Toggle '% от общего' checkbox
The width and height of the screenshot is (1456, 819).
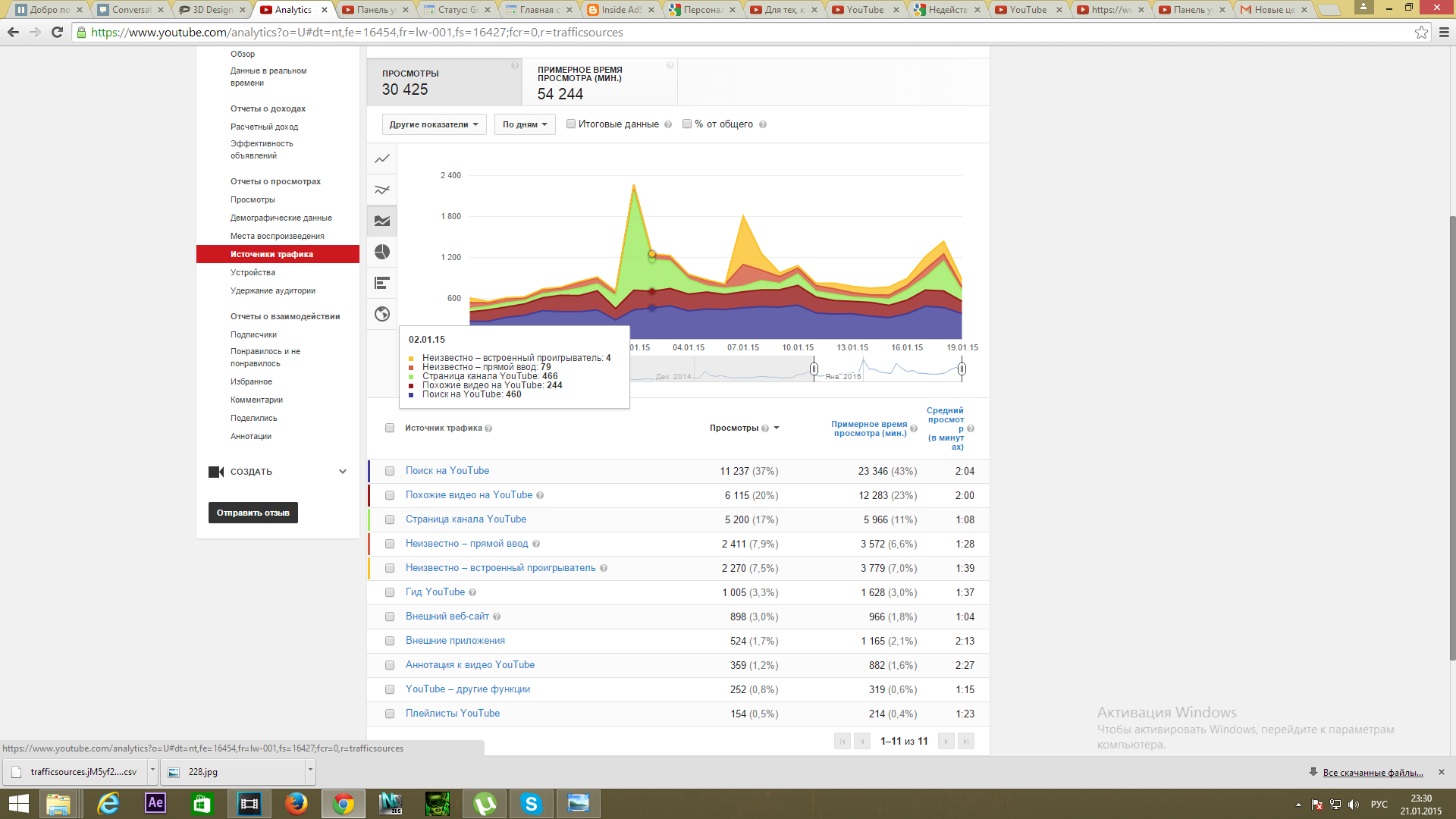point(687,124)
